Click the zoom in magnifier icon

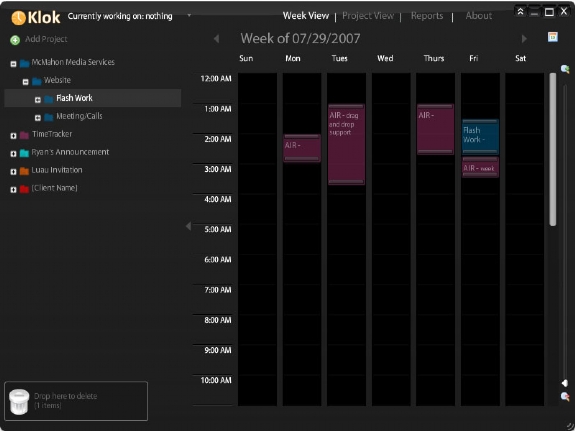tap(565, 69)
